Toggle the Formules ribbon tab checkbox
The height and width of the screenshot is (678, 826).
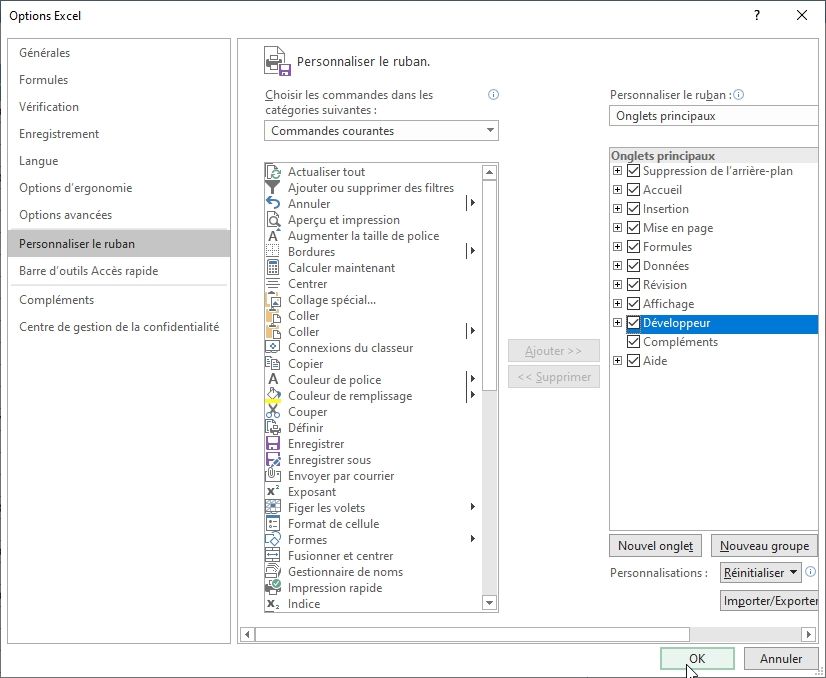pyautogui.click(x=633, y=247)
